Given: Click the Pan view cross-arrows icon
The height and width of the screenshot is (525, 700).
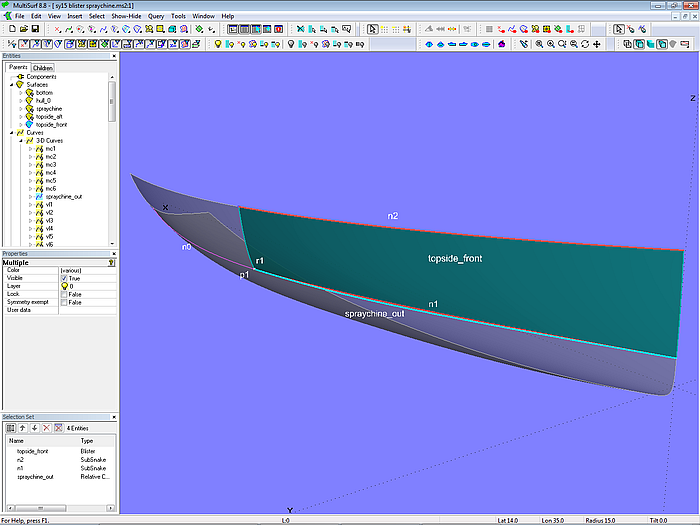Looking at the screenshot, I should tap(598, 44).
